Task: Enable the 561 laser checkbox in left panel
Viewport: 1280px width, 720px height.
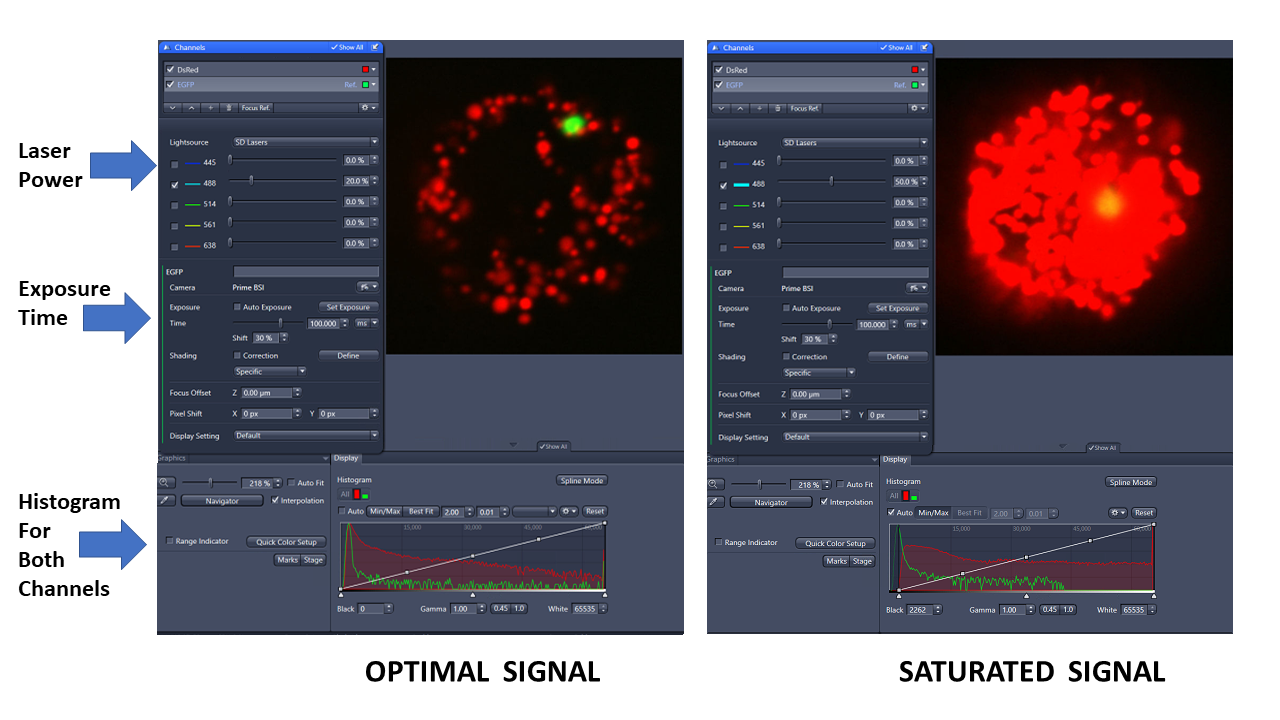Action: 175,225
